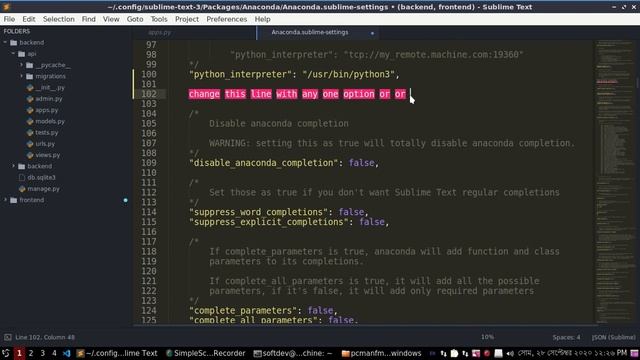Image resolution: width=640 pixels, height=360 pixels.
Task: Click the urls.py Python file icon
Action: 30,144
